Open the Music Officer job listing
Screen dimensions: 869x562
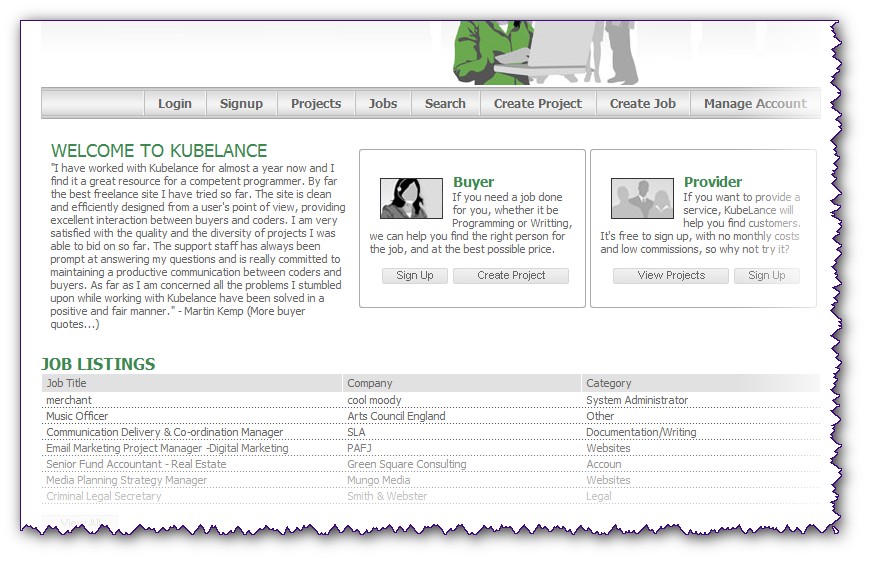[x=77, y=416]
